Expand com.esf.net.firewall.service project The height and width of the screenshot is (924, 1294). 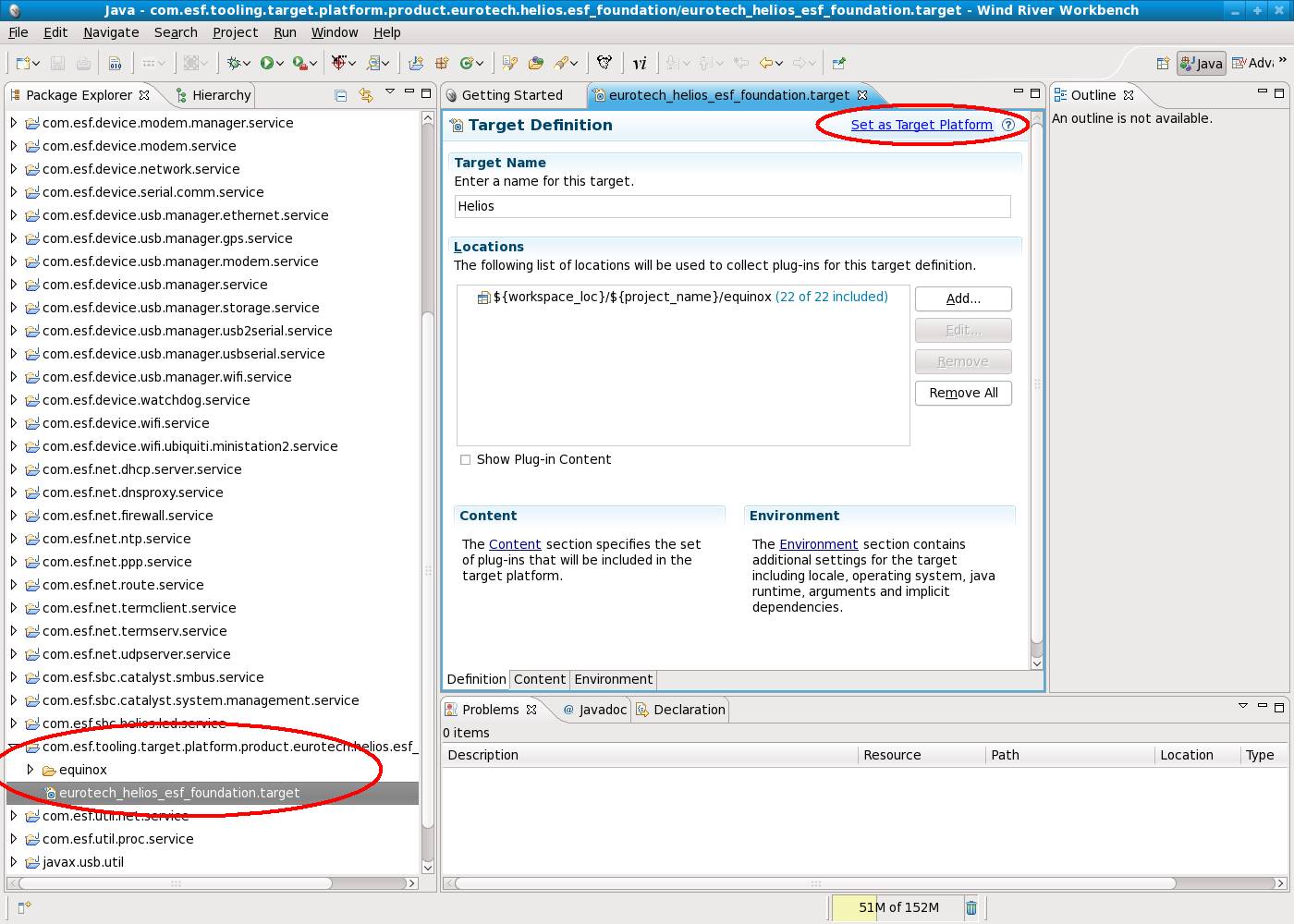(13, 515)
